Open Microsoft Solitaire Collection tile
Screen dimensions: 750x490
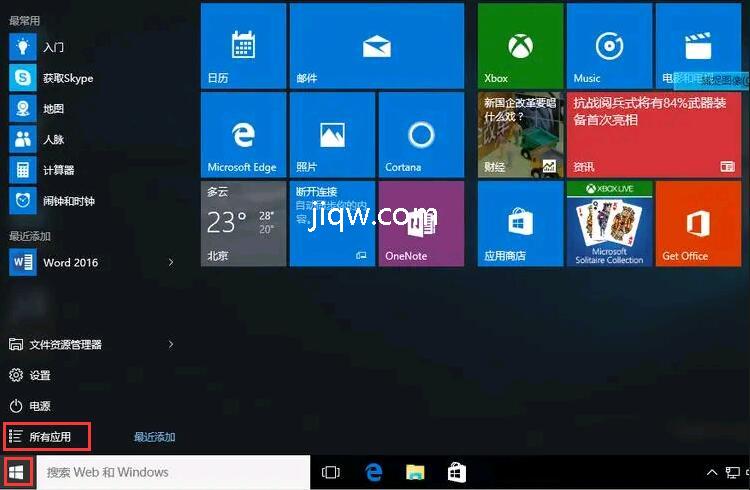coord(609,223)
